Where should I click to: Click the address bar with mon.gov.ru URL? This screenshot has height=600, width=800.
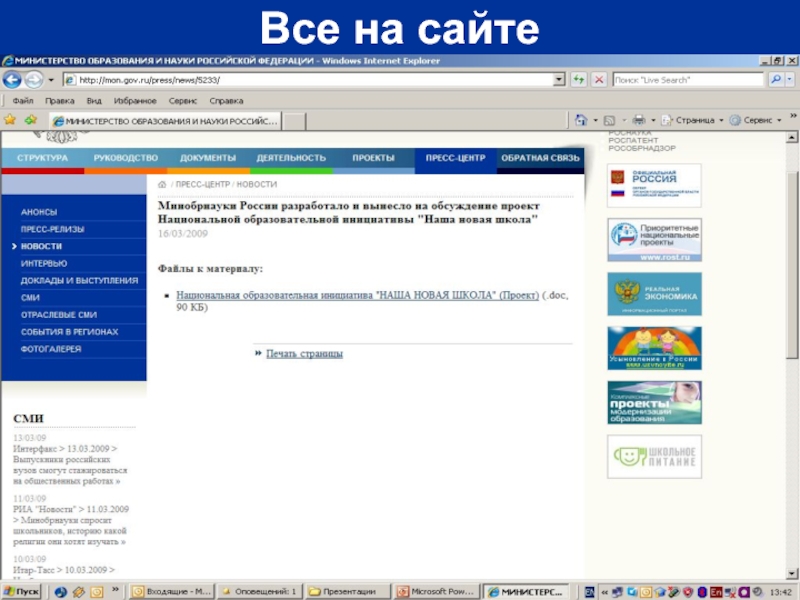[308, 80]
